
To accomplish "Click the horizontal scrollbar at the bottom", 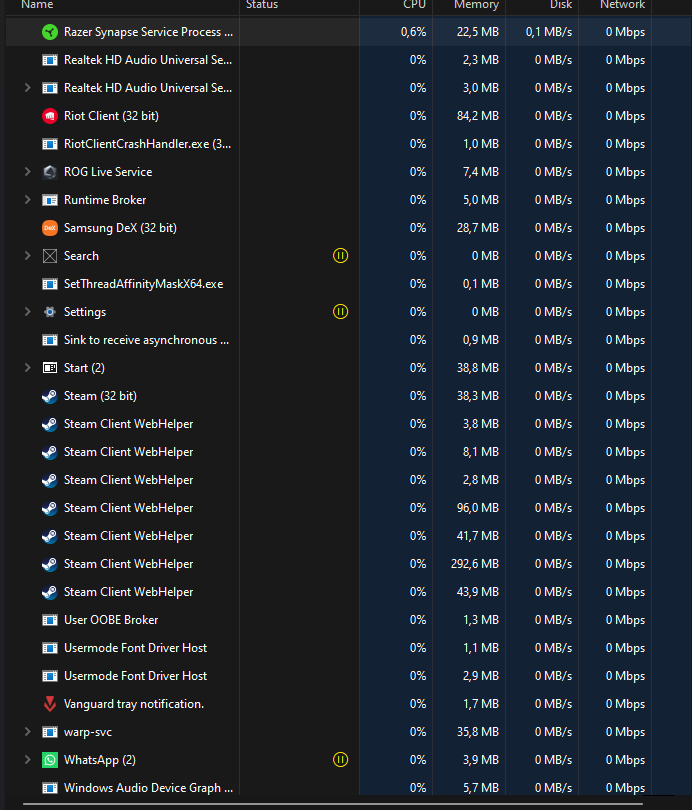I will 333,804.
